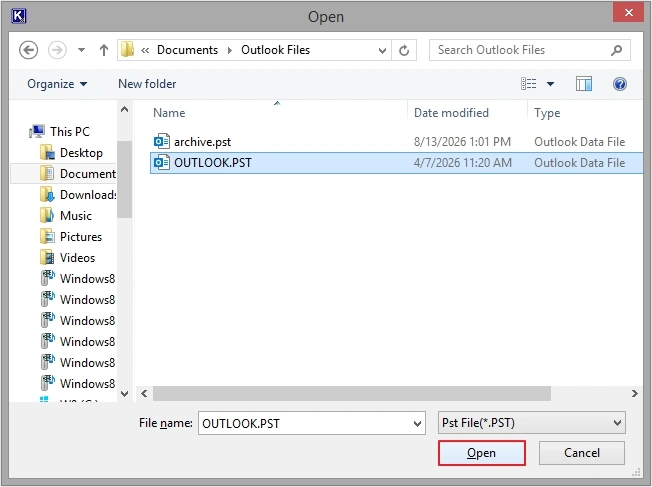This screenshot has height=487, width=652.
Task: Click the Videos folder icon
Action: (47, 257)
